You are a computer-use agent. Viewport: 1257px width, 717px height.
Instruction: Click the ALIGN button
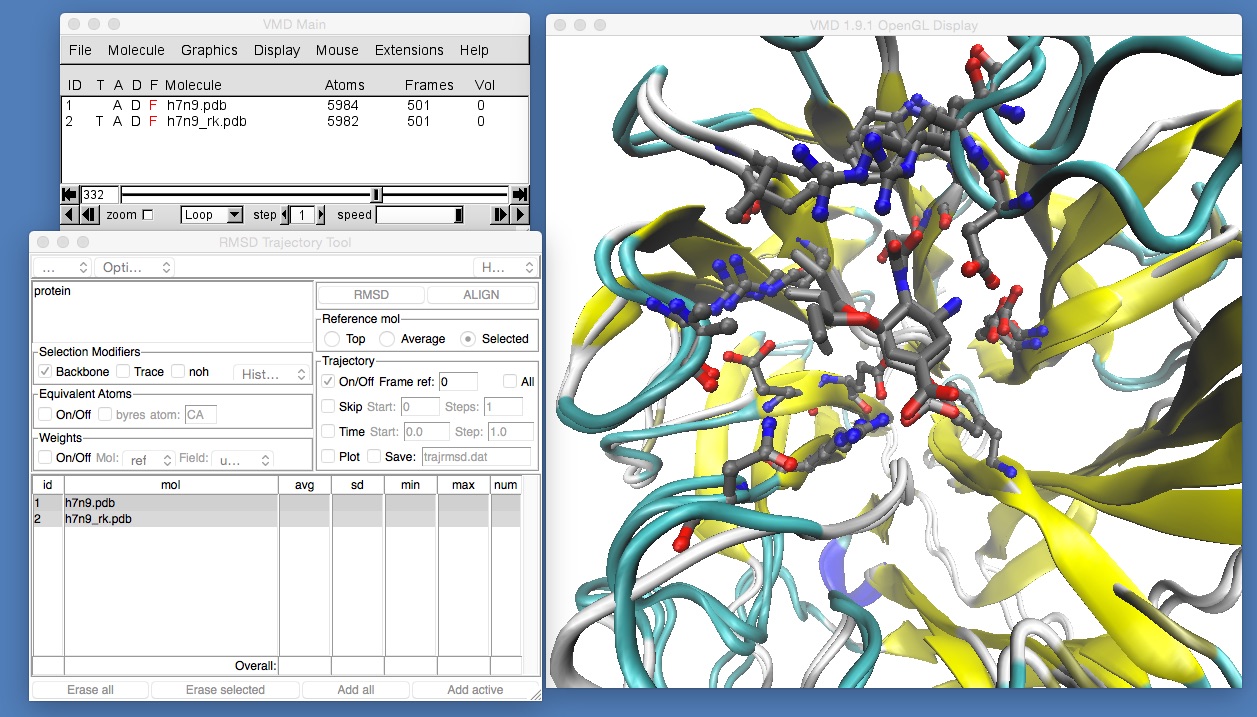tap(482, 294)
